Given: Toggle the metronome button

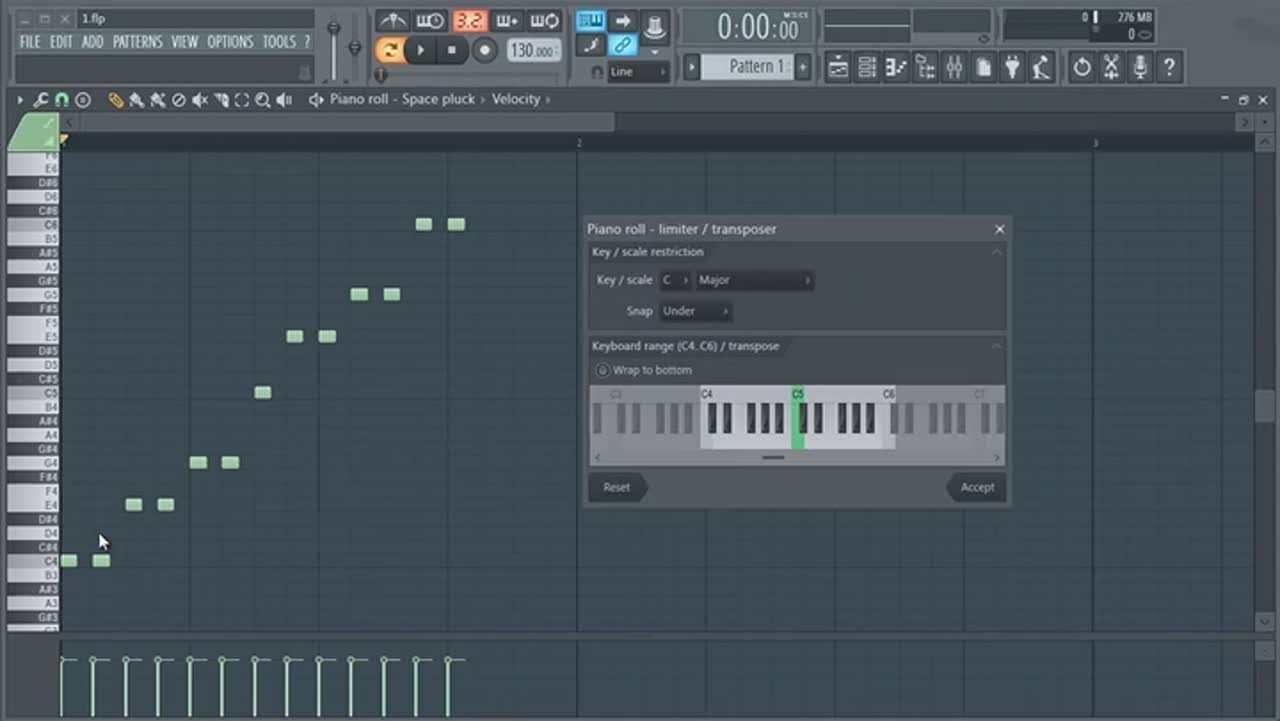Looking at the screenshot, I should tap(392, 21).
